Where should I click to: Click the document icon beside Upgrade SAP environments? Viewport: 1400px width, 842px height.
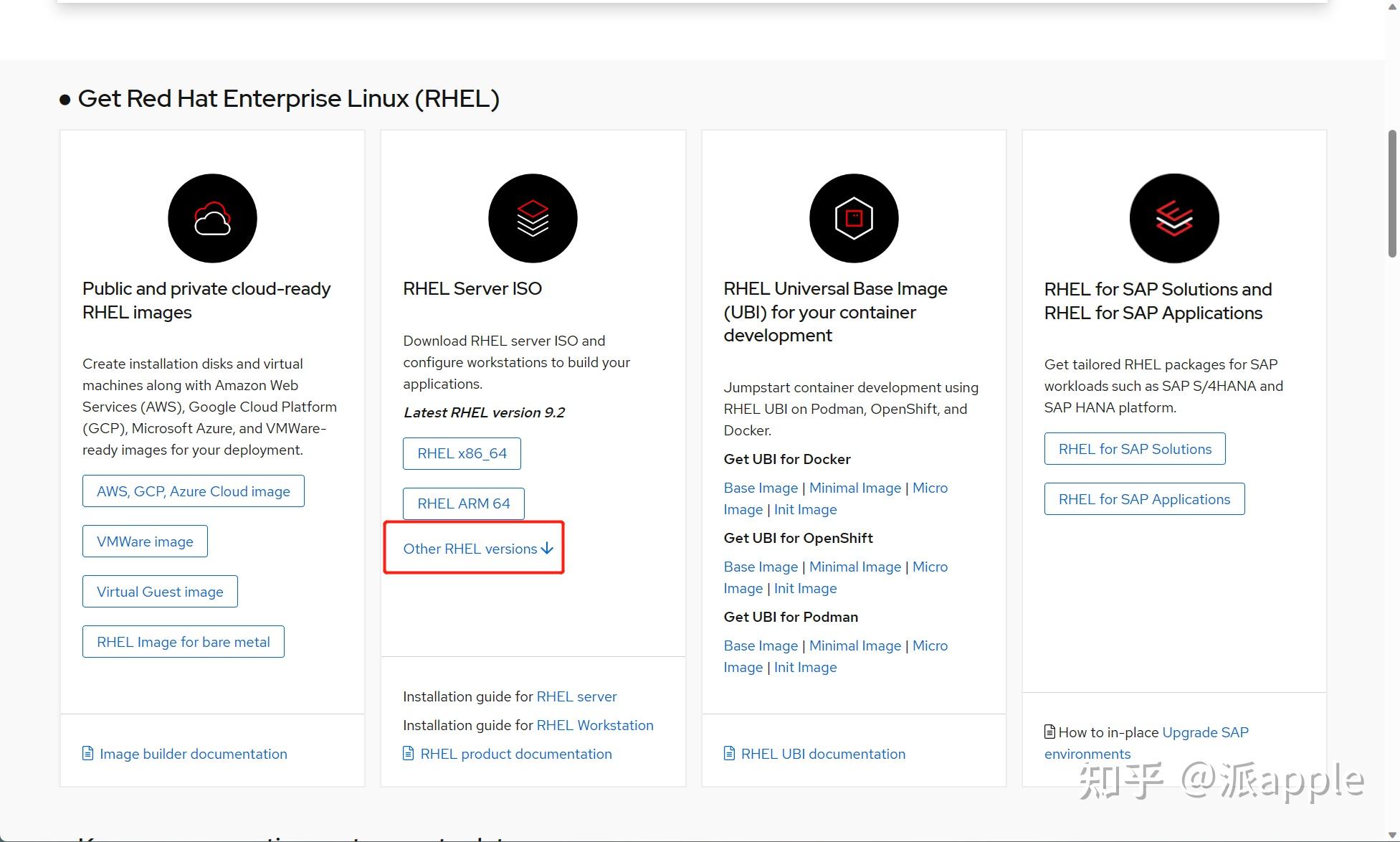coord(1049,732)
